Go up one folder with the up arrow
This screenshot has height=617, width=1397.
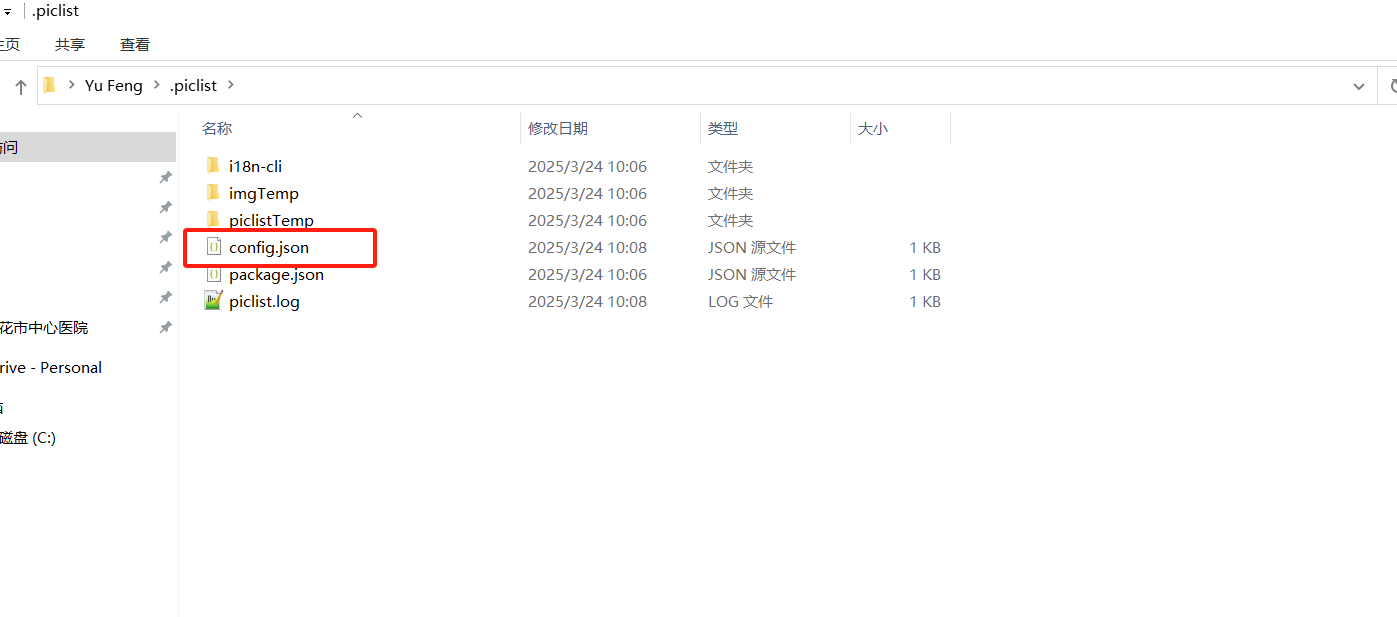20,87
